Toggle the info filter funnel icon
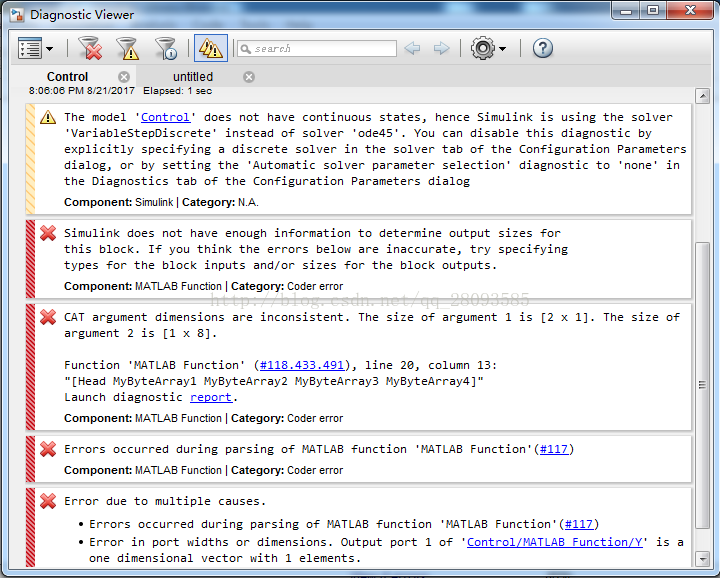The image size is (720, 578). [166, 48]
